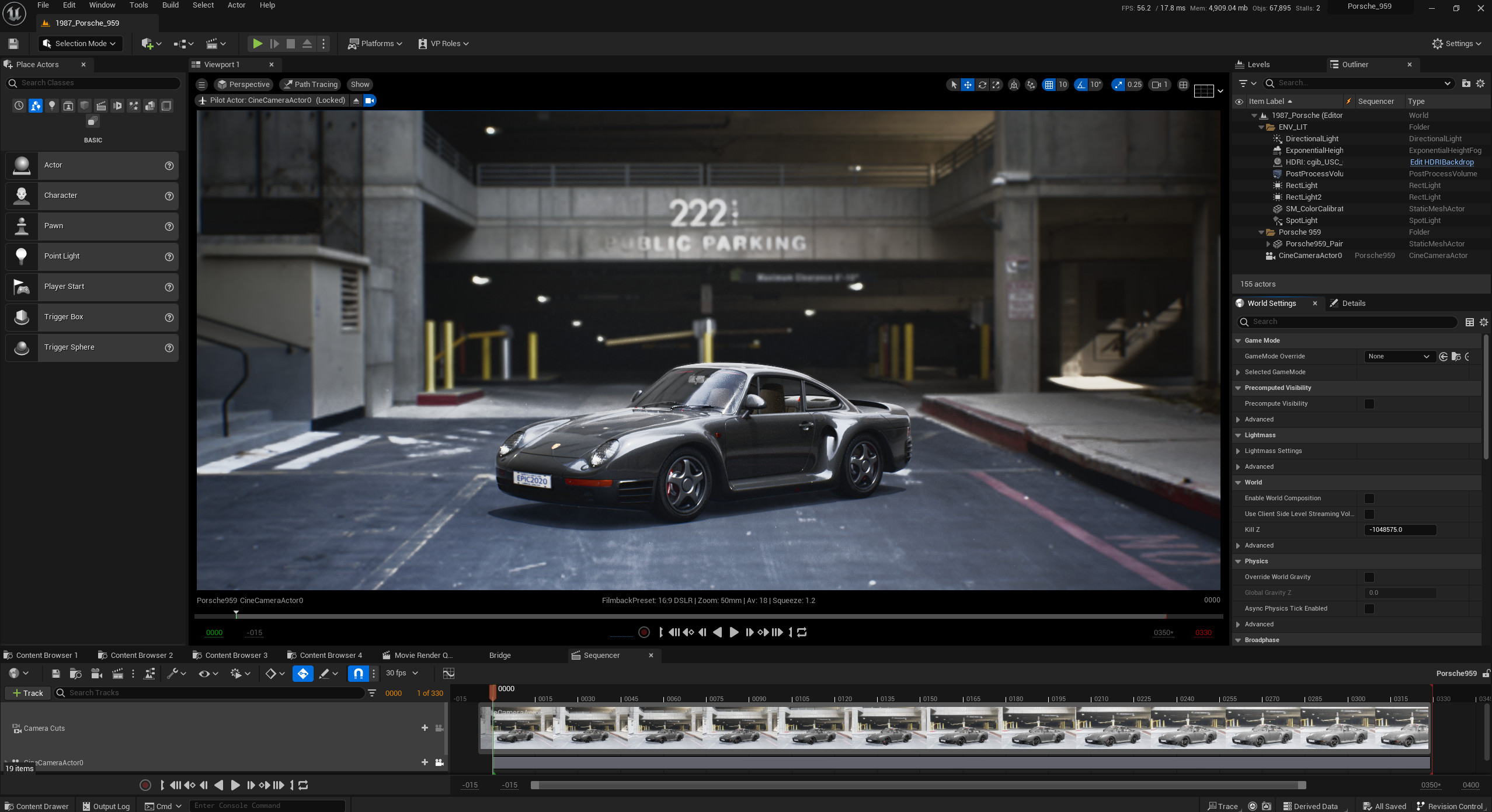Check Override World Gravity
Viewport: 1492px width, 812px height.
(x=1369, y=577)
